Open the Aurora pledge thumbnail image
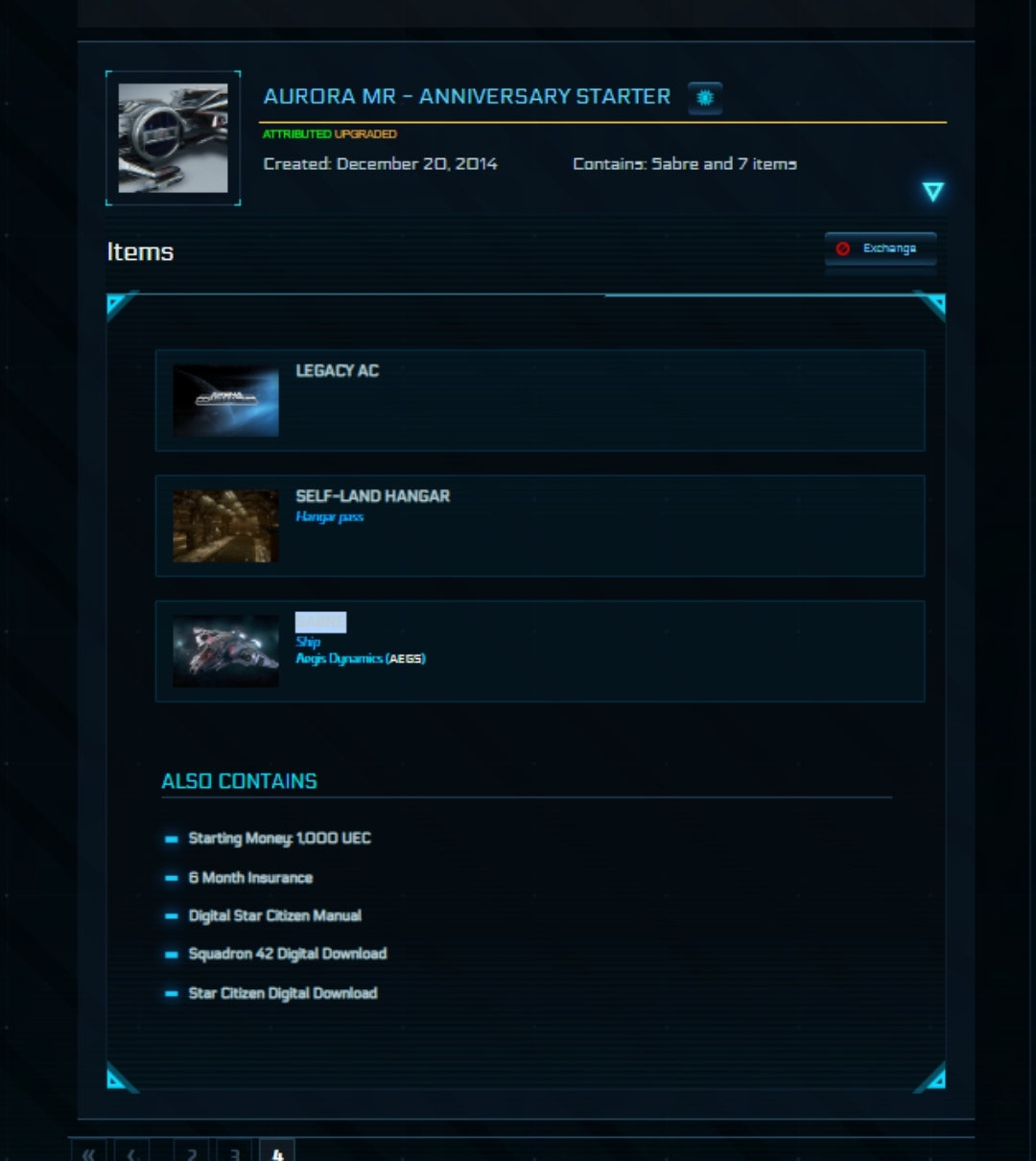Image resolution: width=1036 pixels, height=1161 pixels. 173,138
